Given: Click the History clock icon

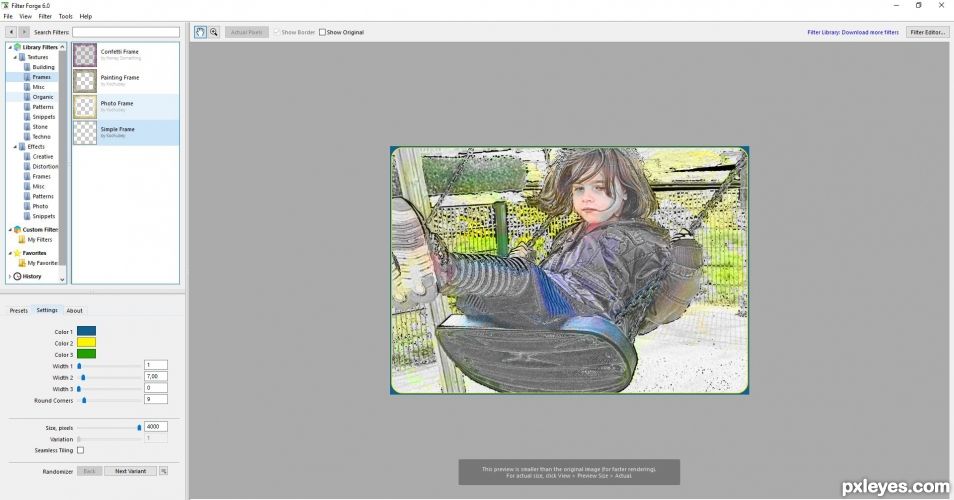Looking at the screenshot, I should 18,276.
